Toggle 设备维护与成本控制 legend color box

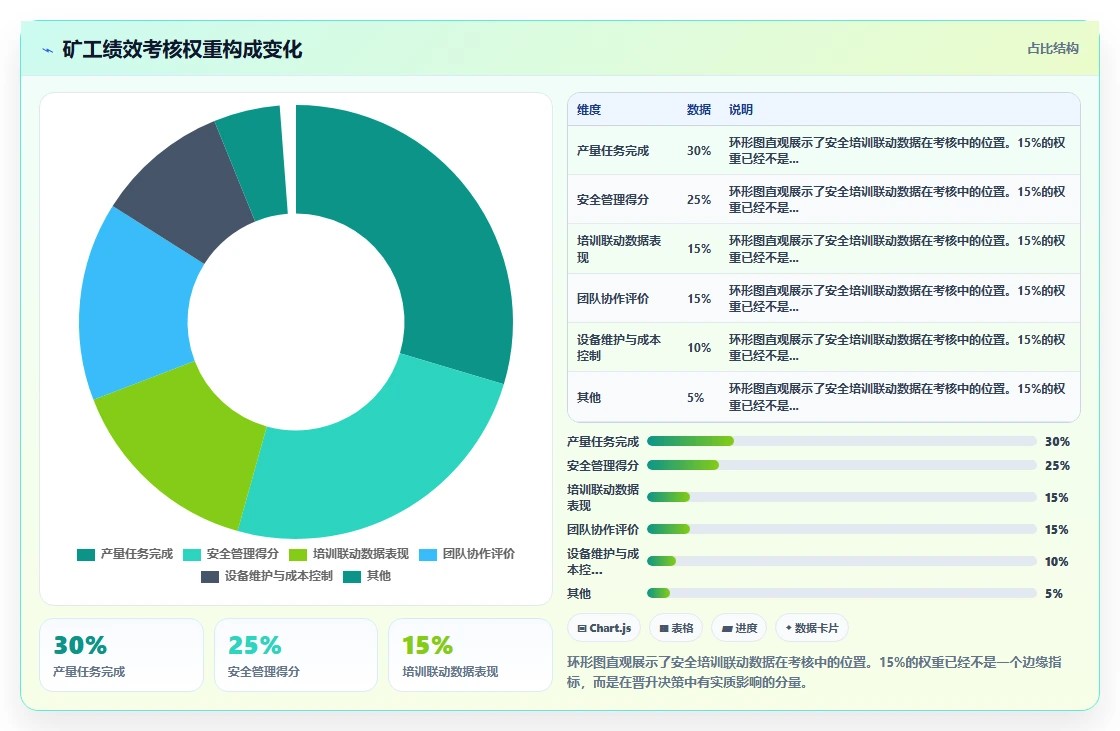pyautogui.click(x=210, y=577)
